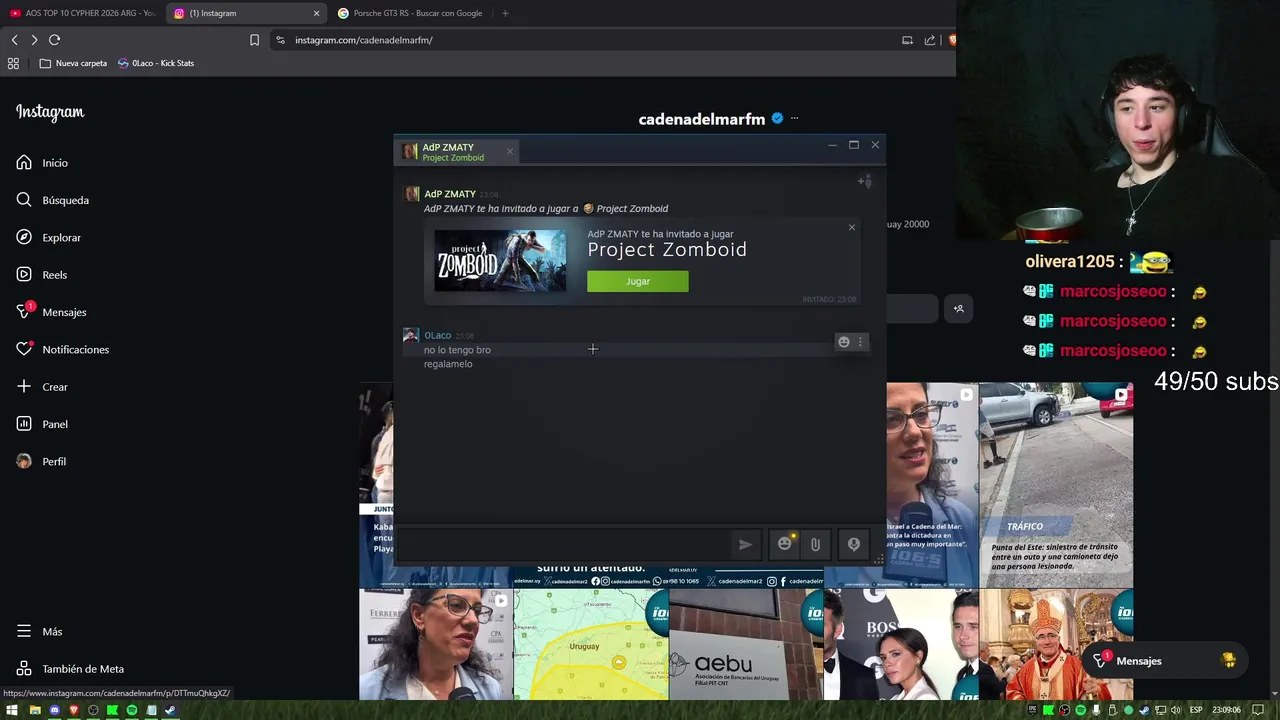
Task: Open the browser apps grid icon
Action: [13, 63]
